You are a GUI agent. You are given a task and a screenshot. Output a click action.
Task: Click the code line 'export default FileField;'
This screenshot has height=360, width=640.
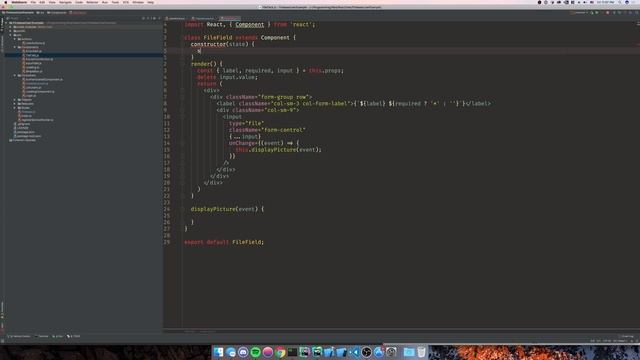coord(224,242)
